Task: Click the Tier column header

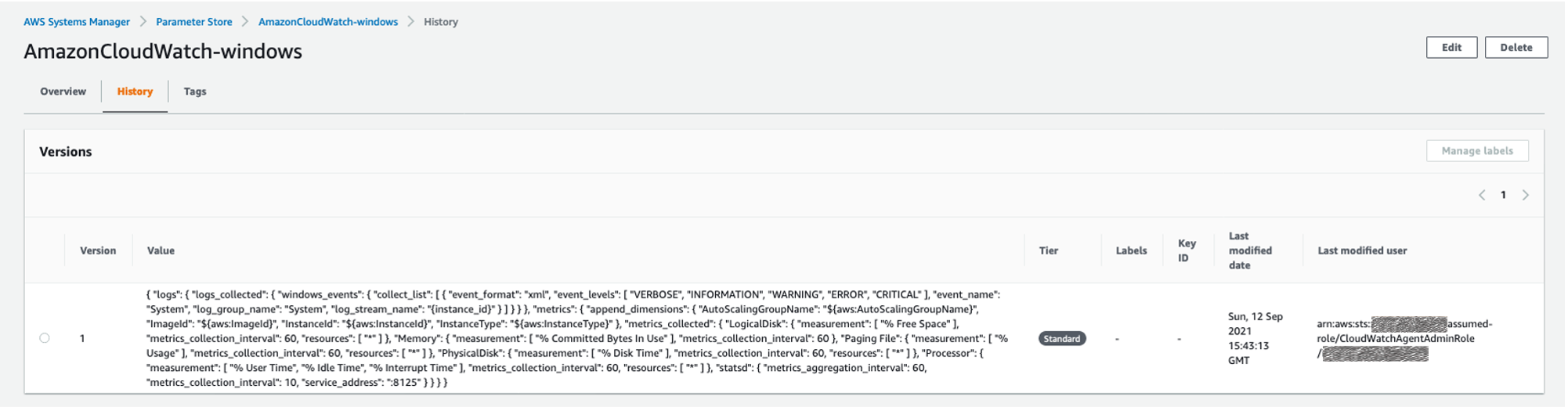Action: click(1049, 250)
